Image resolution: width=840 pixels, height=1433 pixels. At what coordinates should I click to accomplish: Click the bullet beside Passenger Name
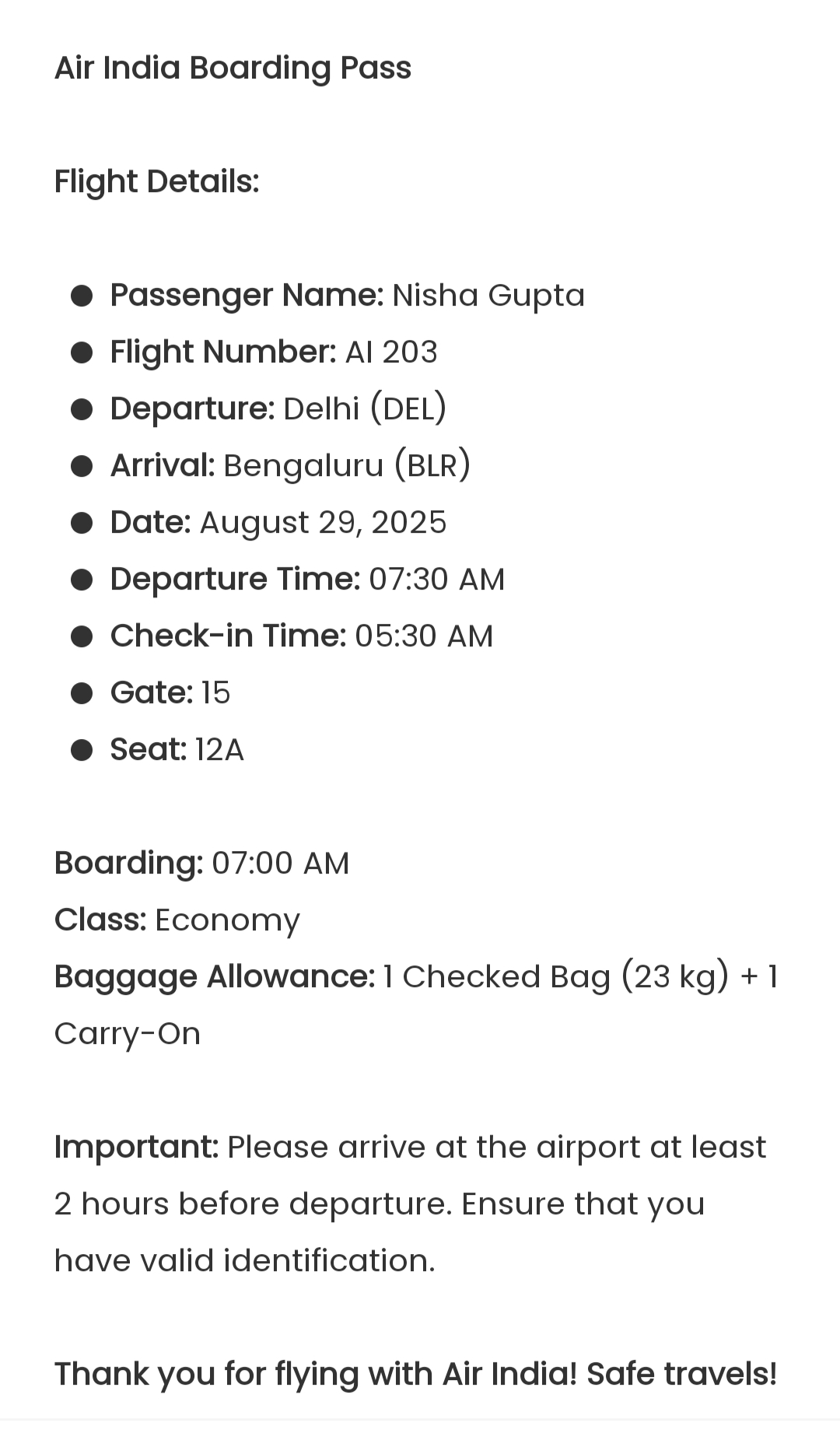(x=82, y=296)
